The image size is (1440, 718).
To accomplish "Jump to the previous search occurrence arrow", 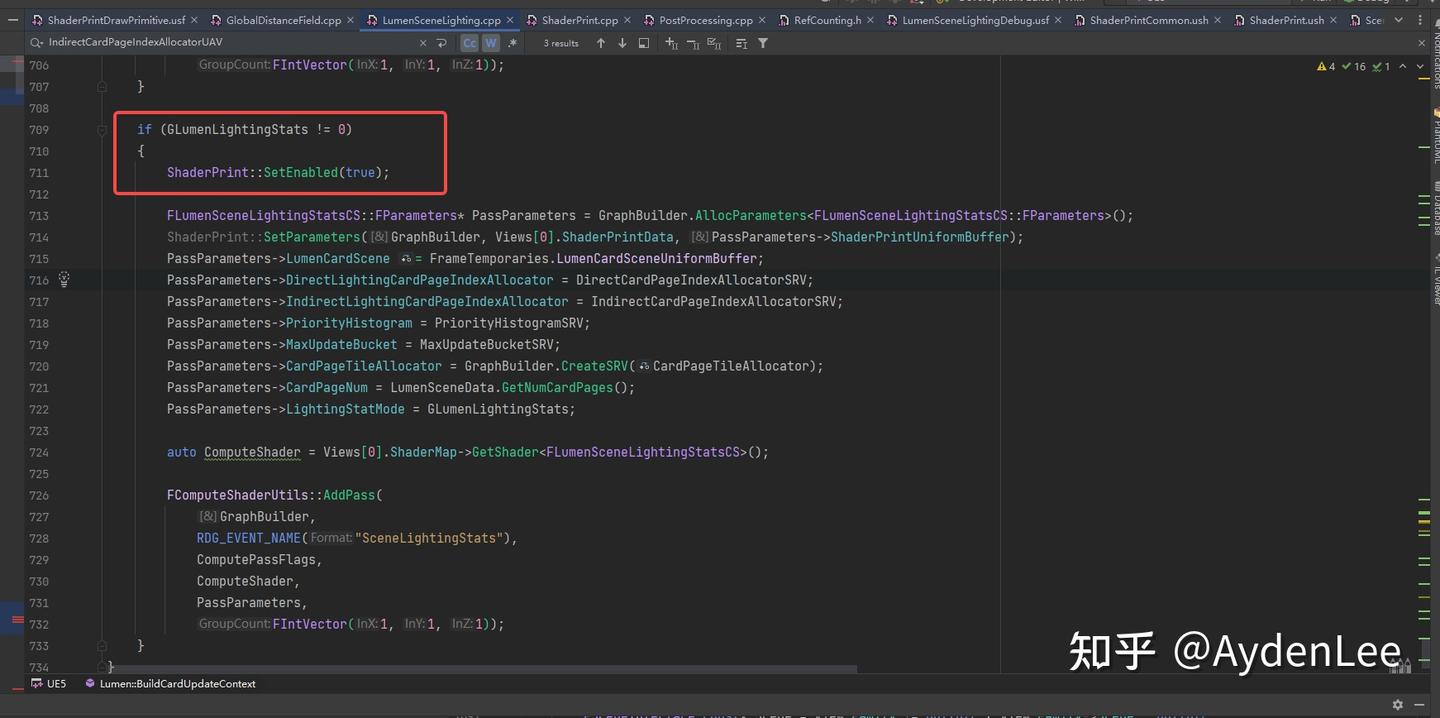I will [x=600, y=43].
